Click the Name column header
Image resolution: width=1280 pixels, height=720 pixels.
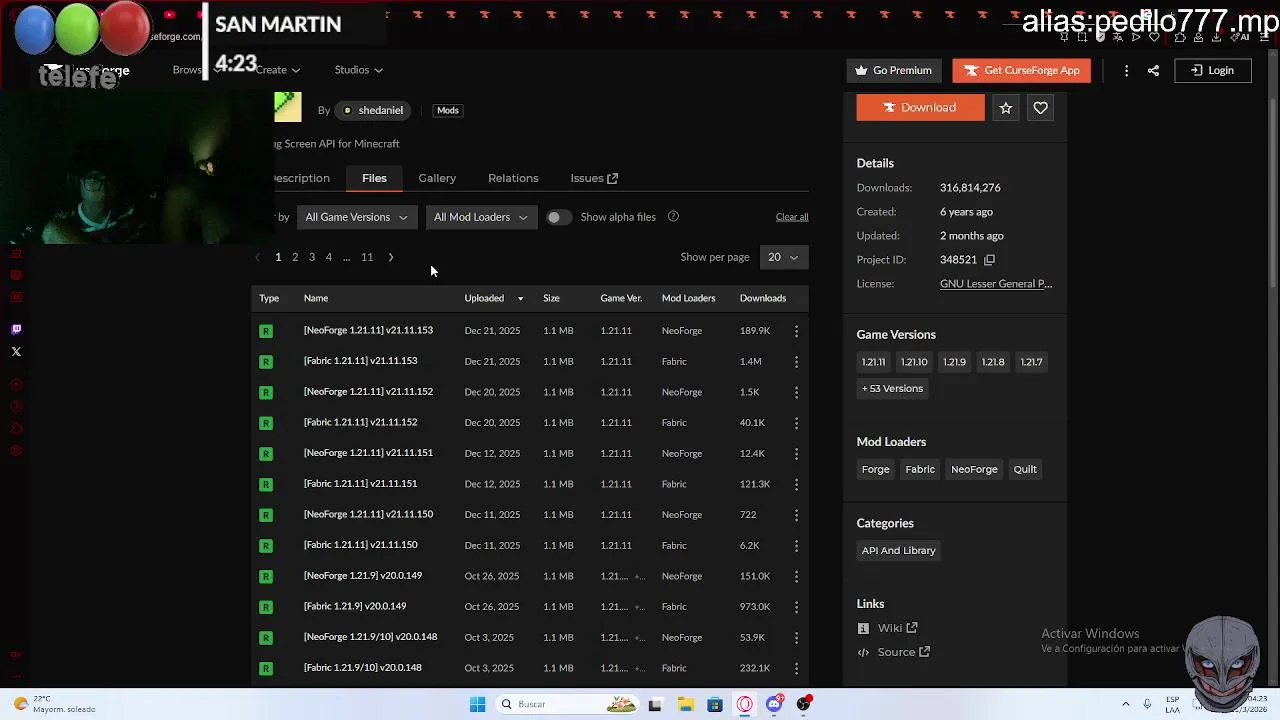point(316,298)
